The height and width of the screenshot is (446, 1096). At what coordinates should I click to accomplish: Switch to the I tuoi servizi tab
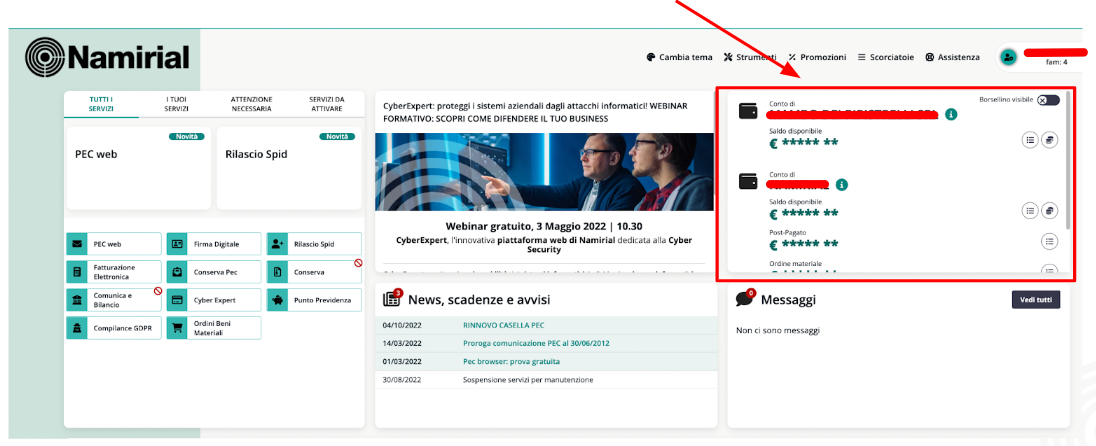[x=176, y=104]
